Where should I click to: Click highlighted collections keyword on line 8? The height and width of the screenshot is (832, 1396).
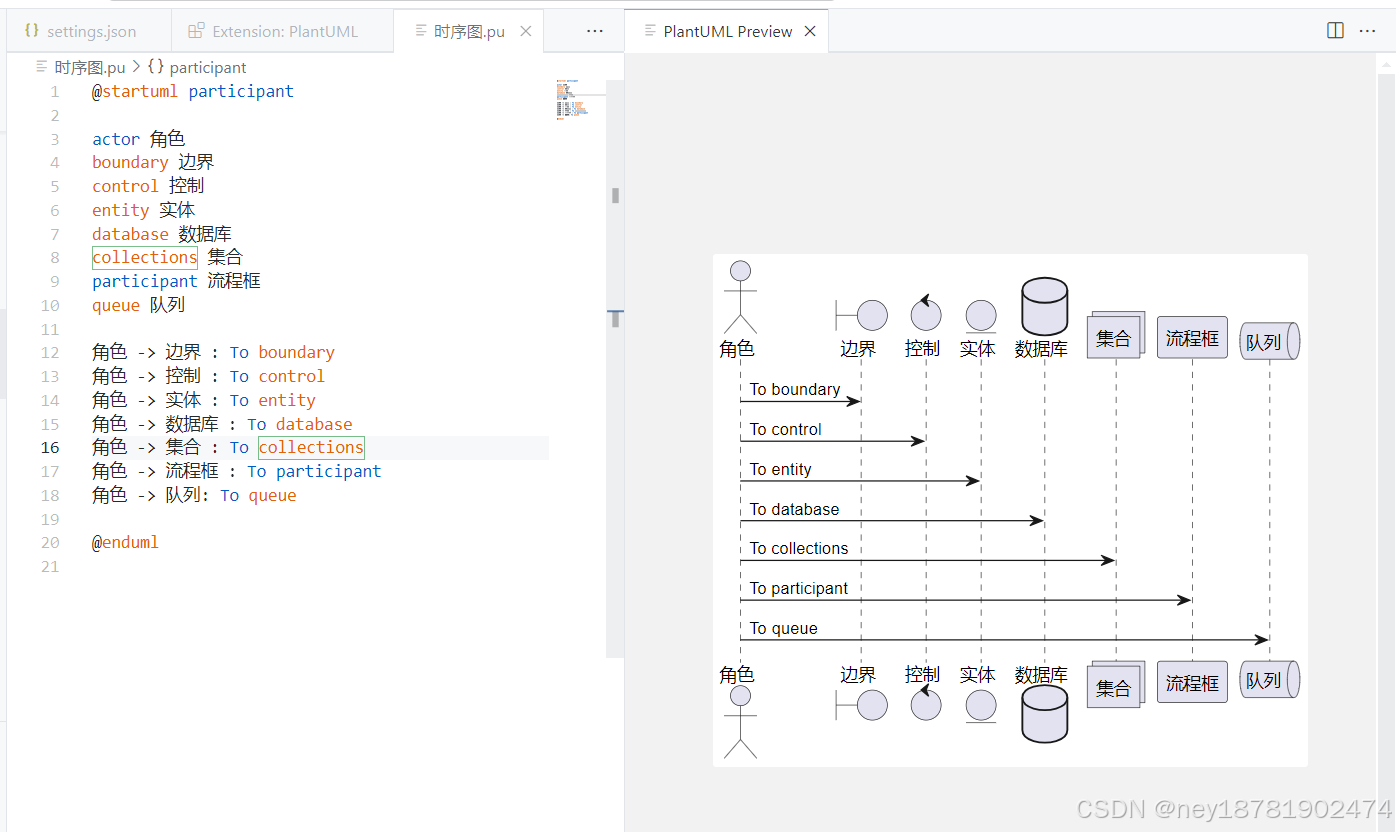145,257
